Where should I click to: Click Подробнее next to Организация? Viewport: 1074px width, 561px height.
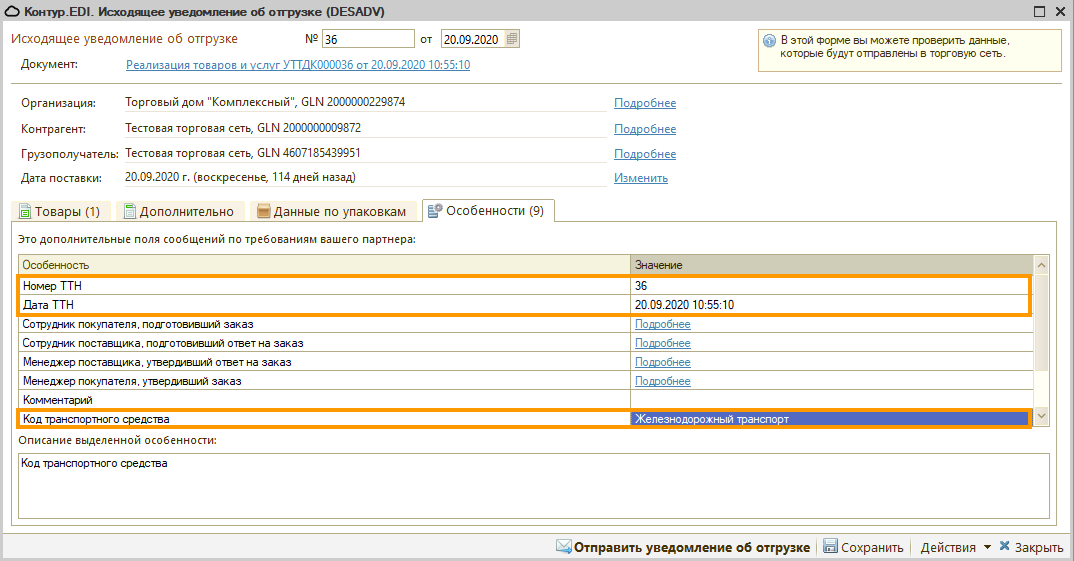(645, 103)
